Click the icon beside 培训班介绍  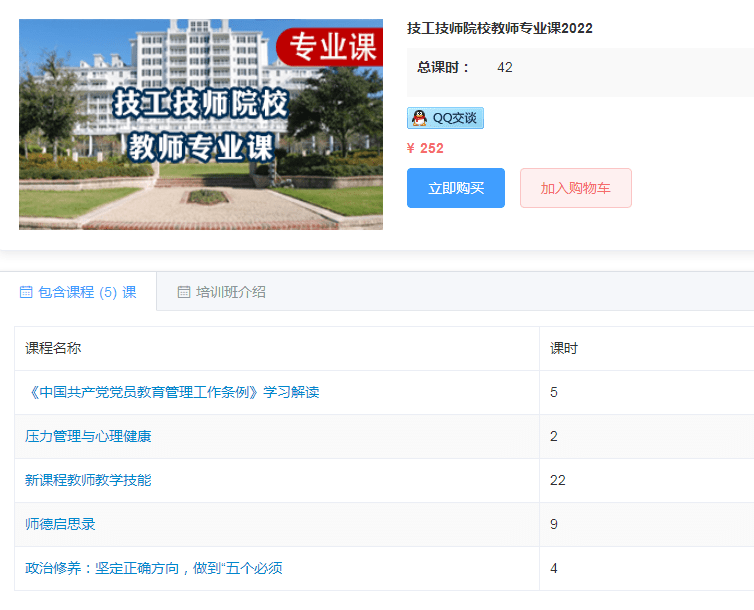tap(183, 293)
